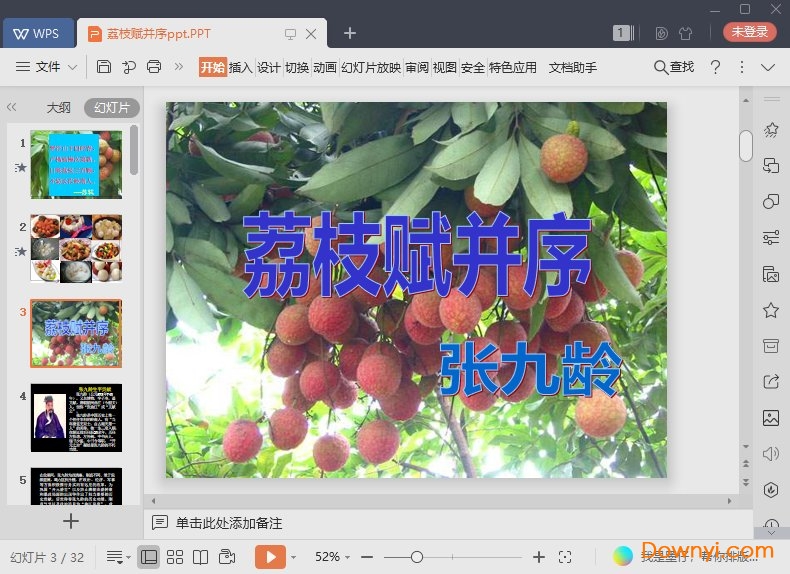Open the picture icon in right sidebar
This screenshot has width=790, height=574.
pos(771,418)
